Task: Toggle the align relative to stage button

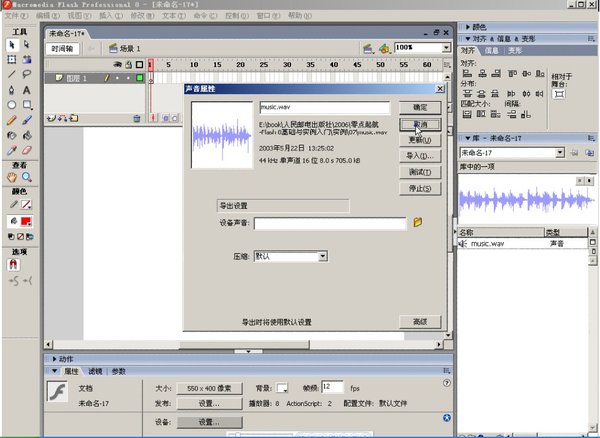Action: (558, 95)
